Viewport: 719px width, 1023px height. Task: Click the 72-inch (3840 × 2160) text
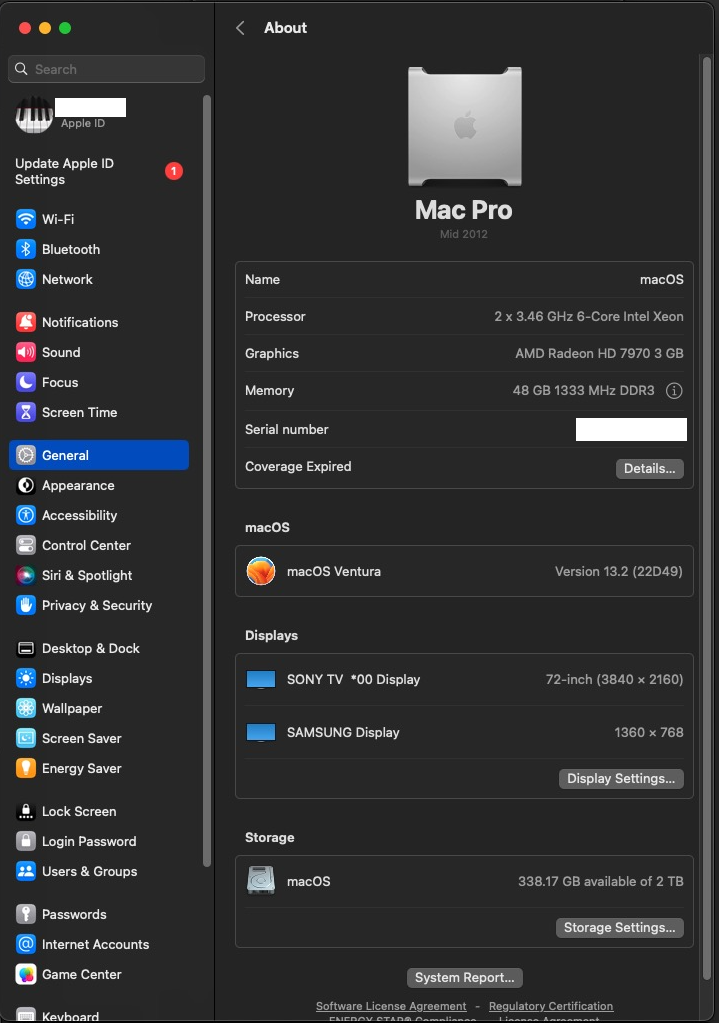[614, 680]
